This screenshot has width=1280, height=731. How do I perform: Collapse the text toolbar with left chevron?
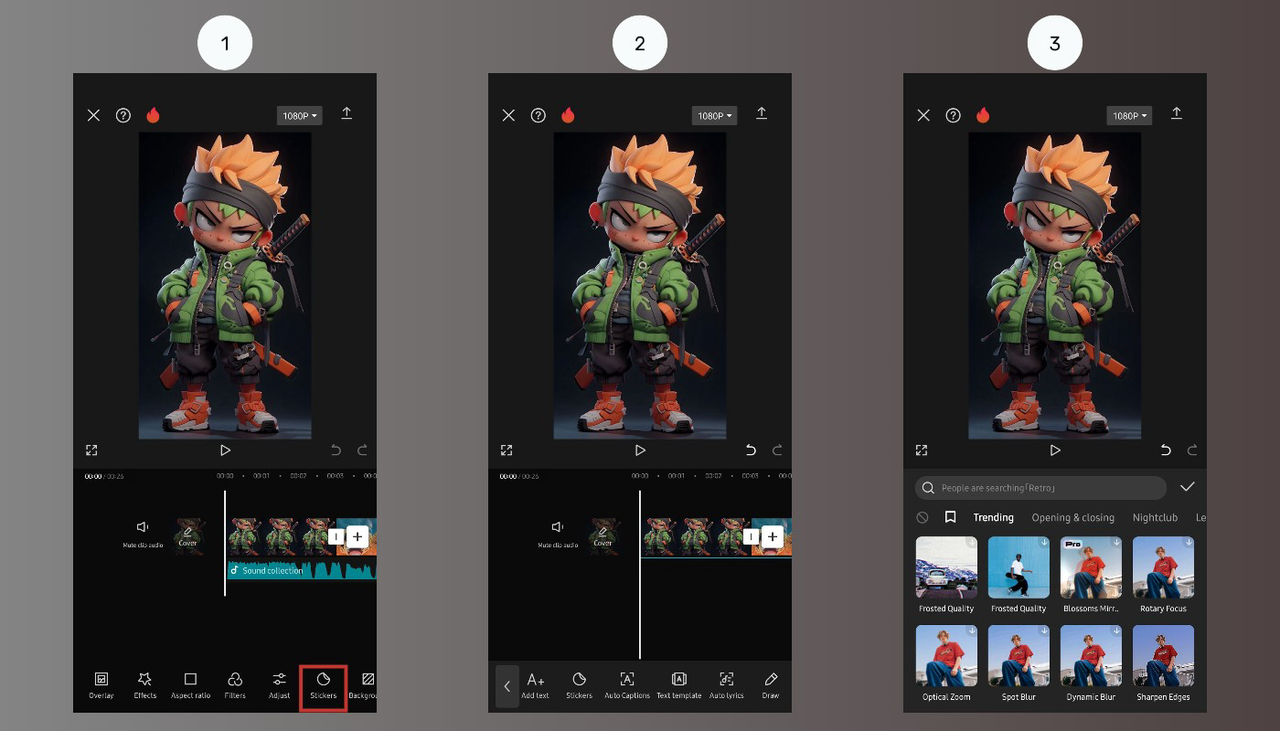point(507,685)
